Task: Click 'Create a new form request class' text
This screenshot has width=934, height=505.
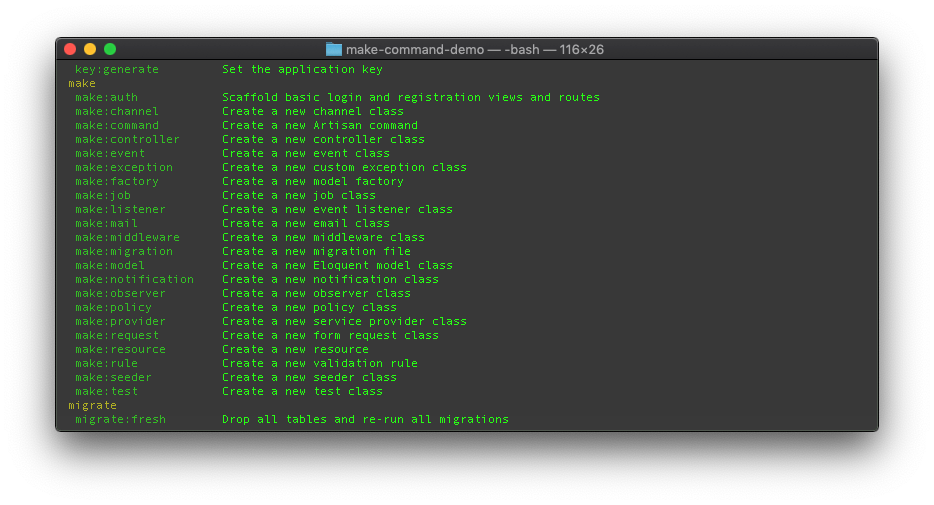Action: 331,335
